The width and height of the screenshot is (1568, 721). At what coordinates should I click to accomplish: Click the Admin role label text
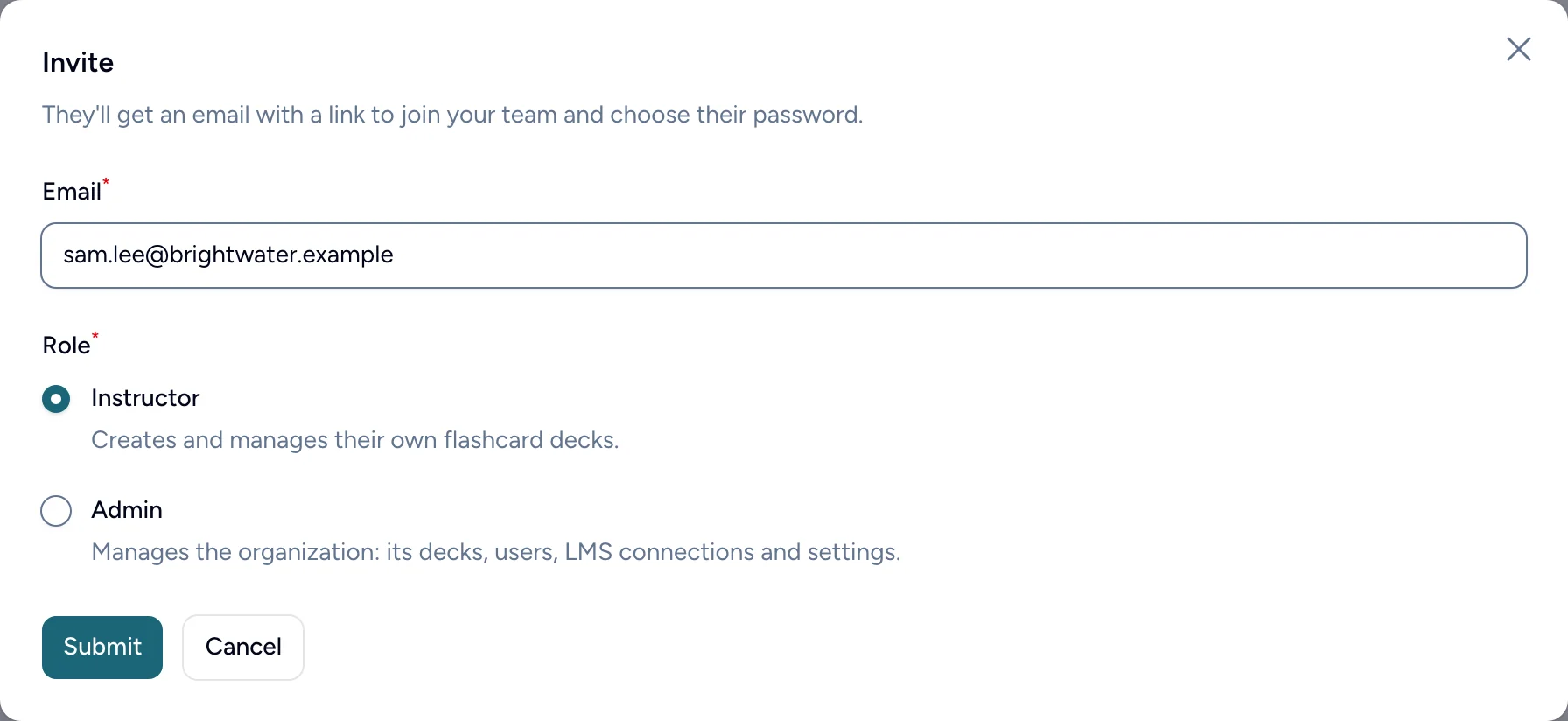pos(127,510)
